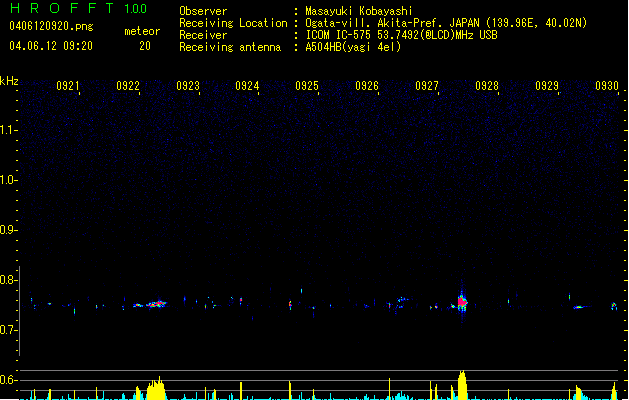629x400 pixels.
Task: Click the date stamp 04.06.12 09:20
Action: (51, 46)
